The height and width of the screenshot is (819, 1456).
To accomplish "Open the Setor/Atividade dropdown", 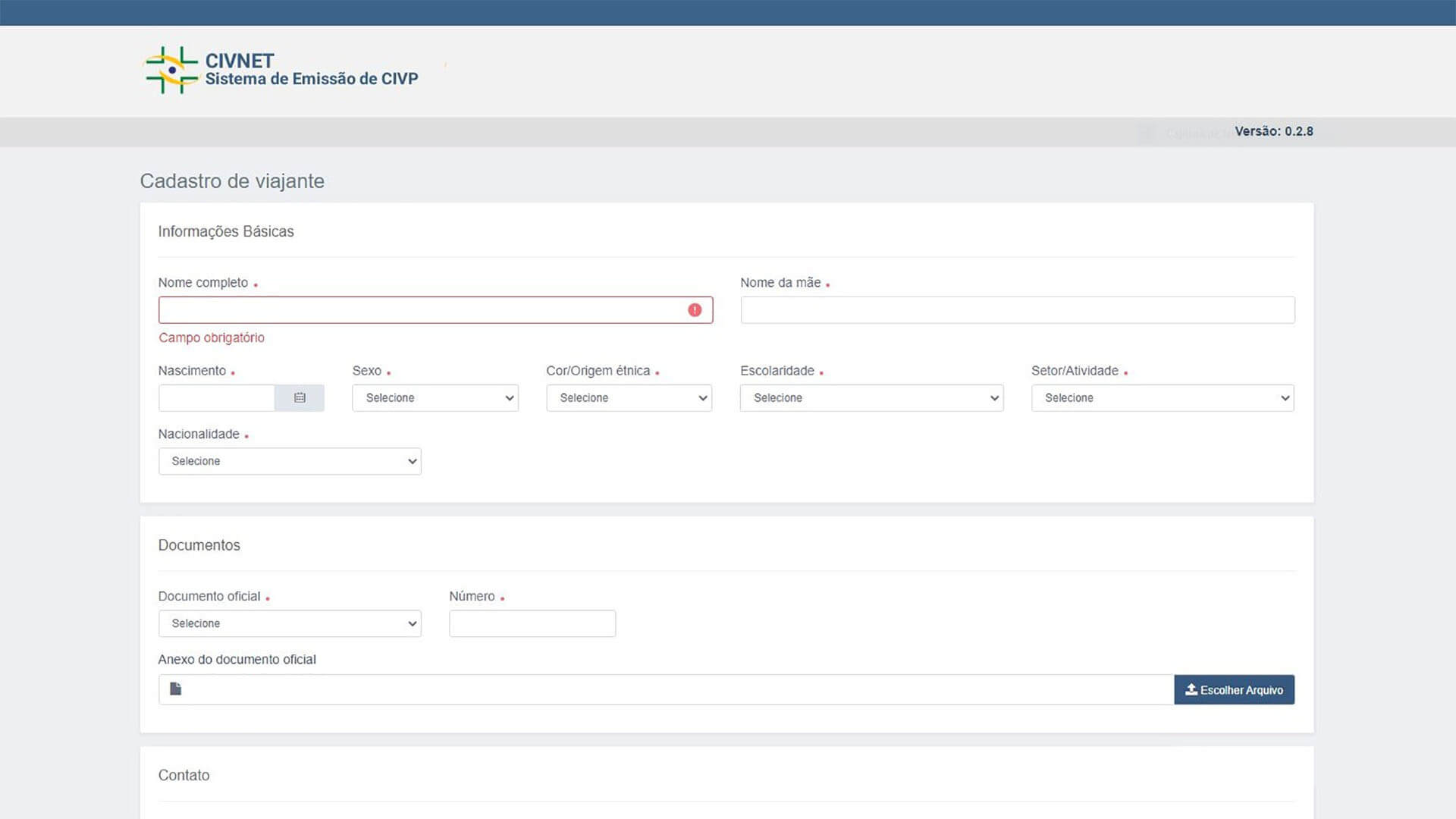I will pyautogui.click(x=1162, y=398).
